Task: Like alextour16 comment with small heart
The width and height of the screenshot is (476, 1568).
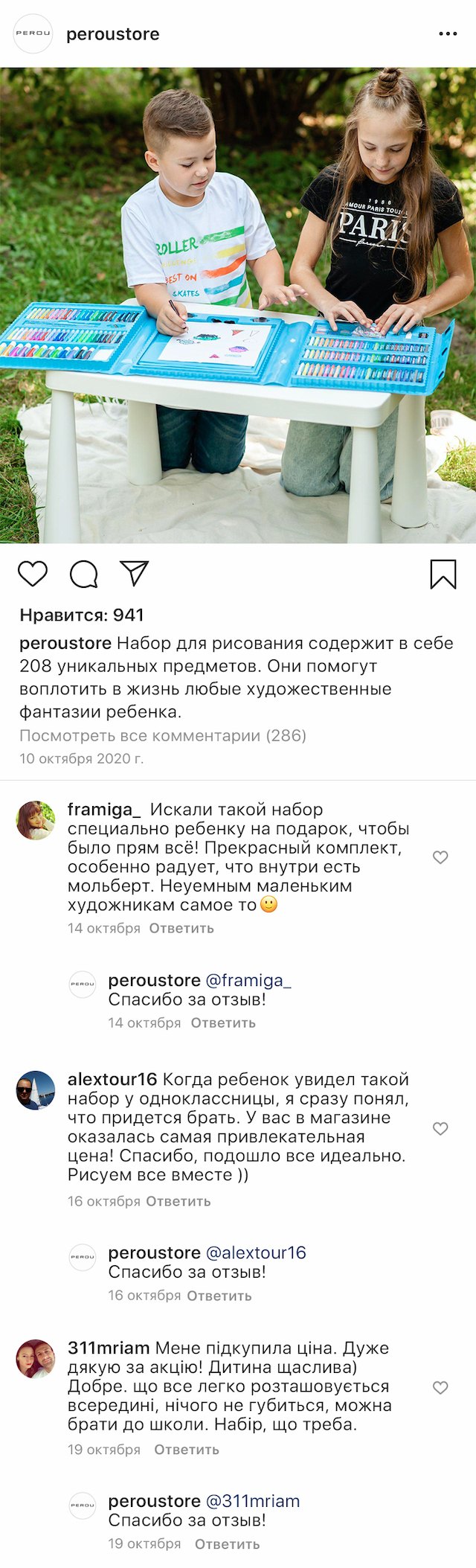Action: [440, 1129]
